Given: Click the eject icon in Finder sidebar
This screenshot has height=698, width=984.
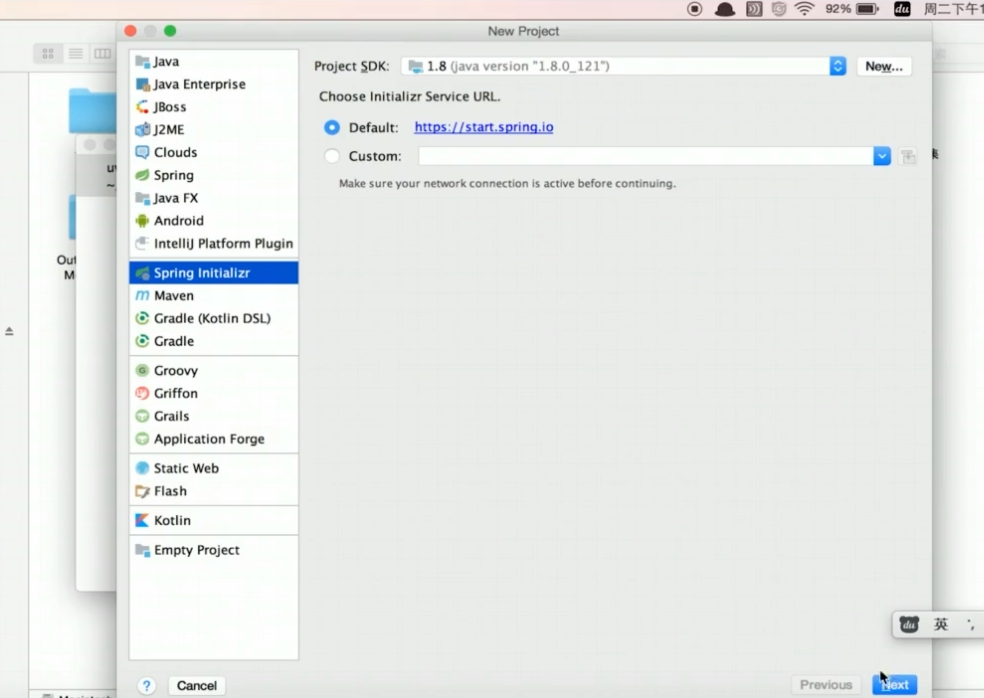Looking at the screenshot, I should pos(9,331).
